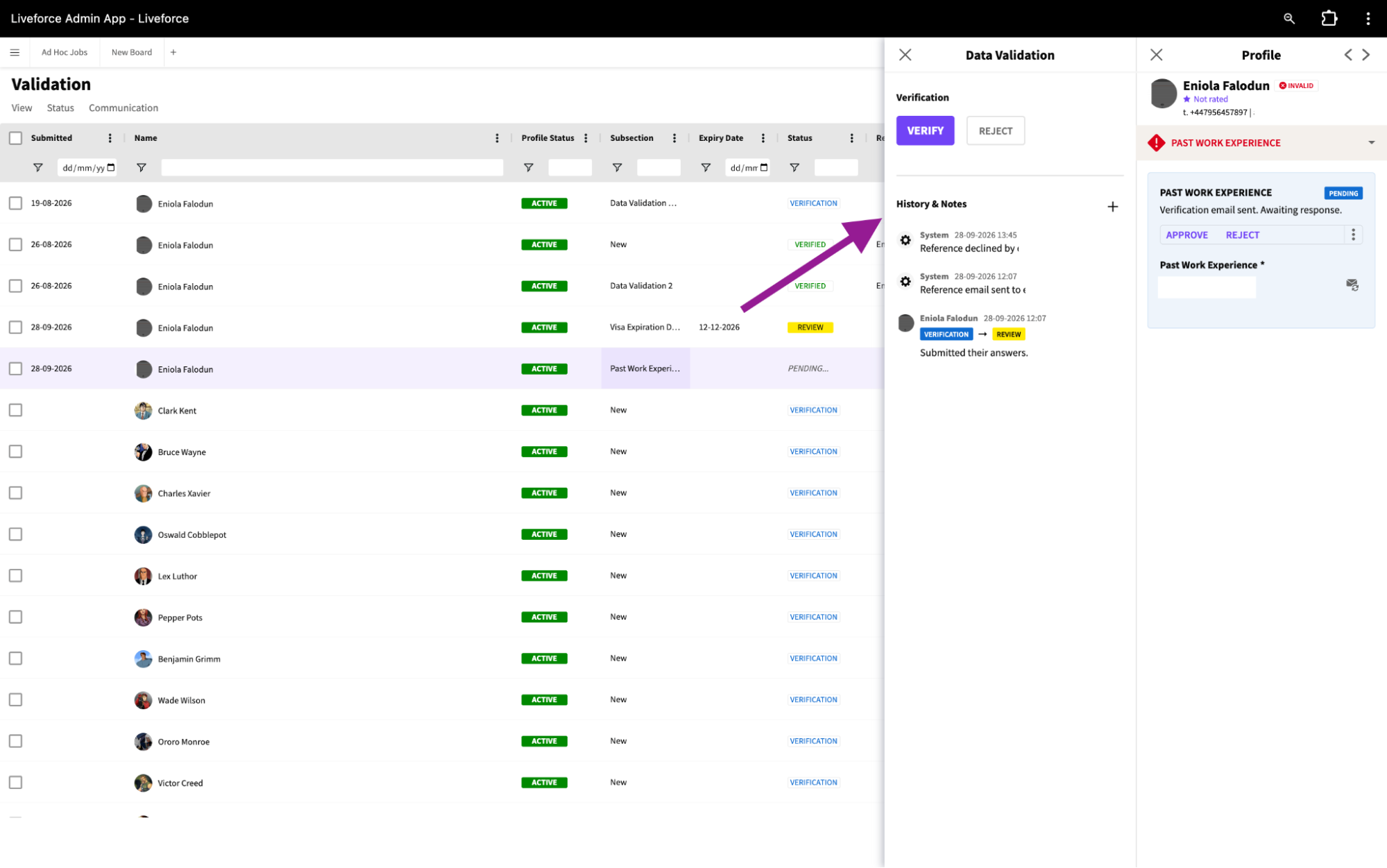
Task: Select checkbox for Clark Kent row
Action: [x=15, y=410]
